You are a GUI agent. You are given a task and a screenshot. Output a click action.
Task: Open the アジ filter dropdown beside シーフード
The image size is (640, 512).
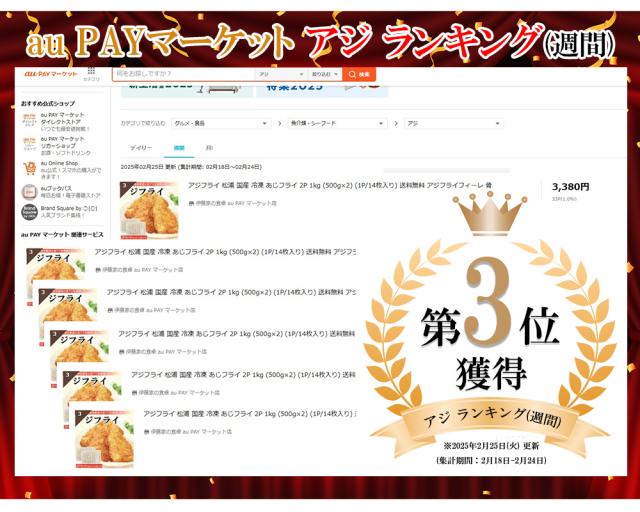pyautogui.click(x=453, y=123)
